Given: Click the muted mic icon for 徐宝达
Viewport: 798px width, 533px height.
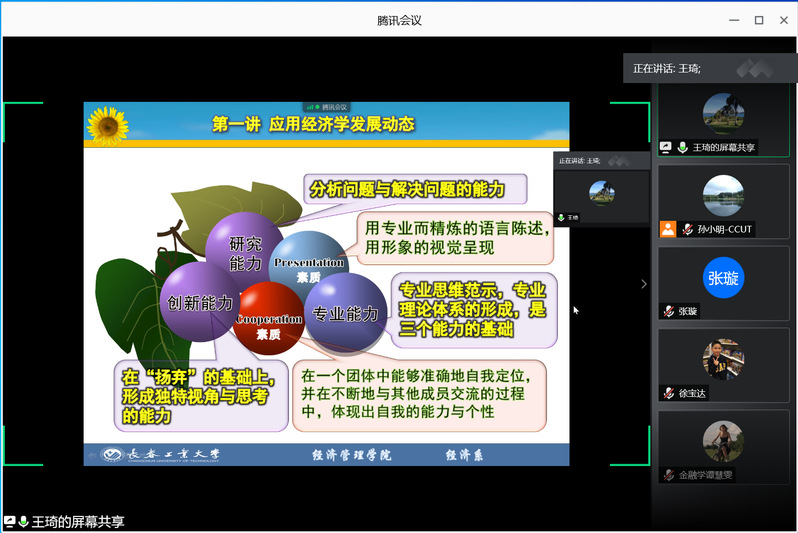Looking at the screenshot, I should click(667, 393).
